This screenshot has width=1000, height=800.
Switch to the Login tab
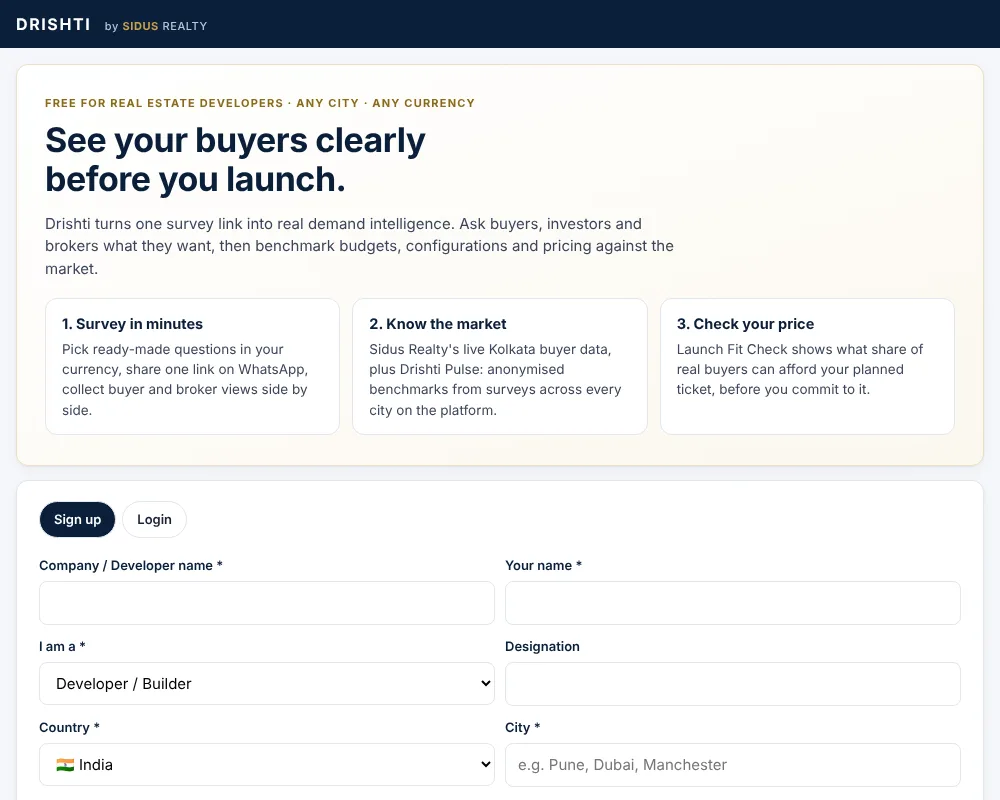154,519
